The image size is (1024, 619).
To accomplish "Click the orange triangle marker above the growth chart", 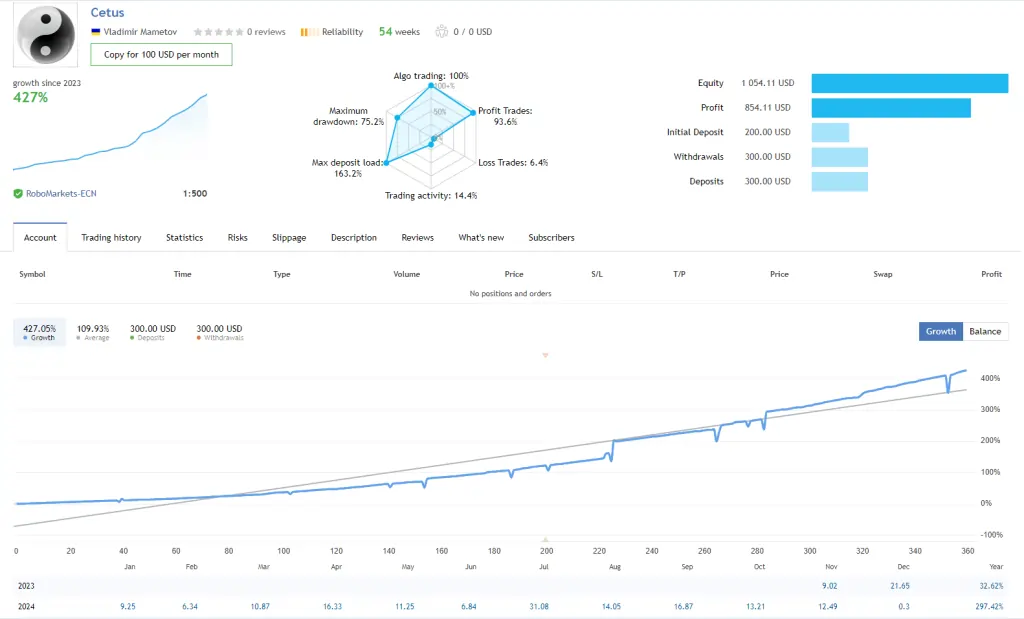I will (545, 355).
